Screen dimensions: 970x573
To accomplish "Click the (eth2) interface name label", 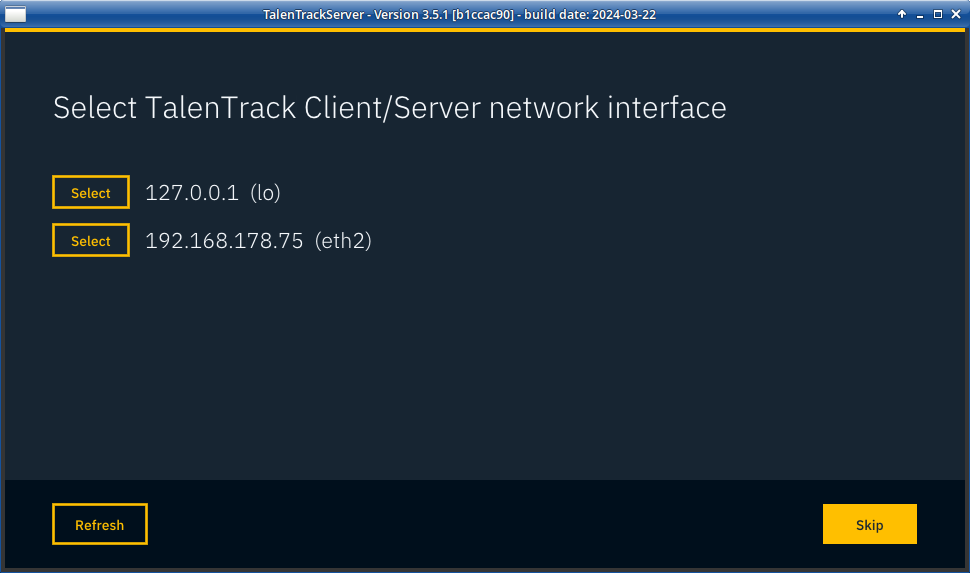I will coord(343,241).
